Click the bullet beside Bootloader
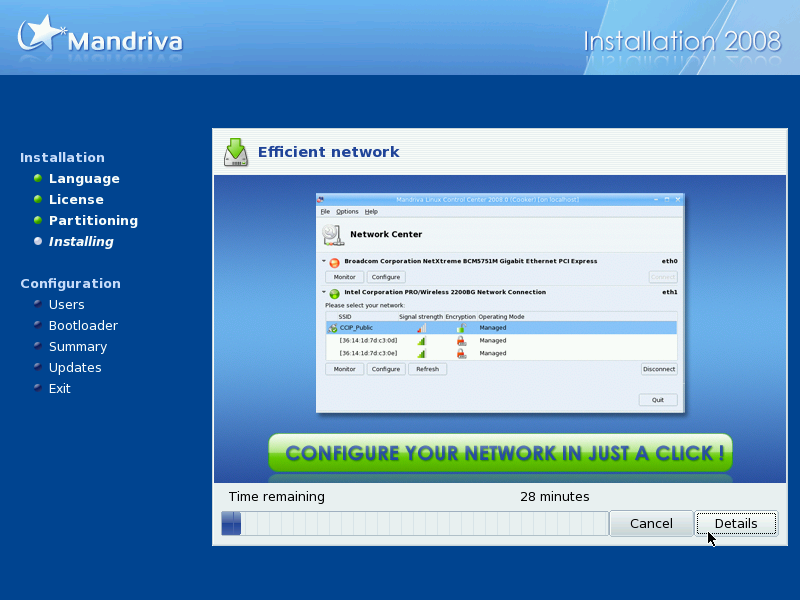 click(x=38, y=324)
